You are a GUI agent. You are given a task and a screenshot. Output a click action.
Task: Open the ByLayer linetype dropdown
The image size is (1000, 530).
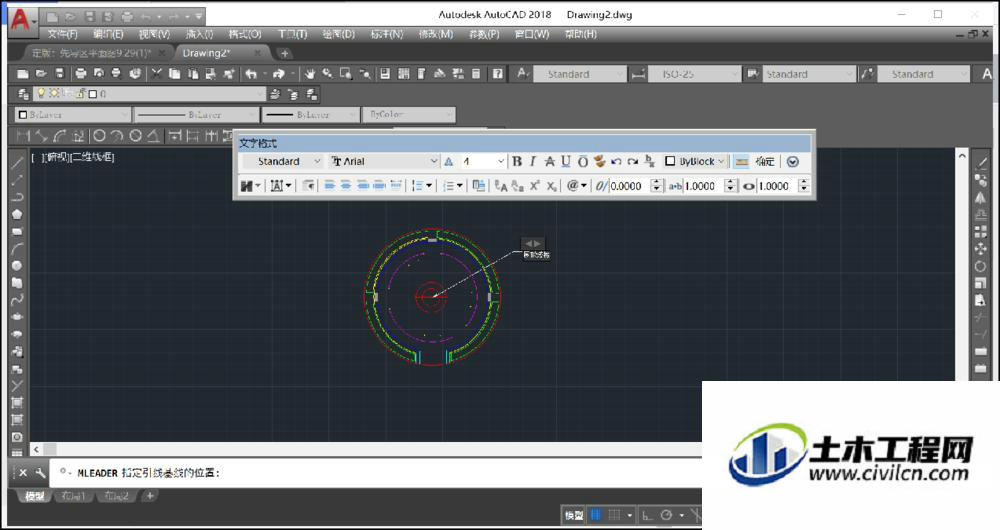click(x=196, y=115)
